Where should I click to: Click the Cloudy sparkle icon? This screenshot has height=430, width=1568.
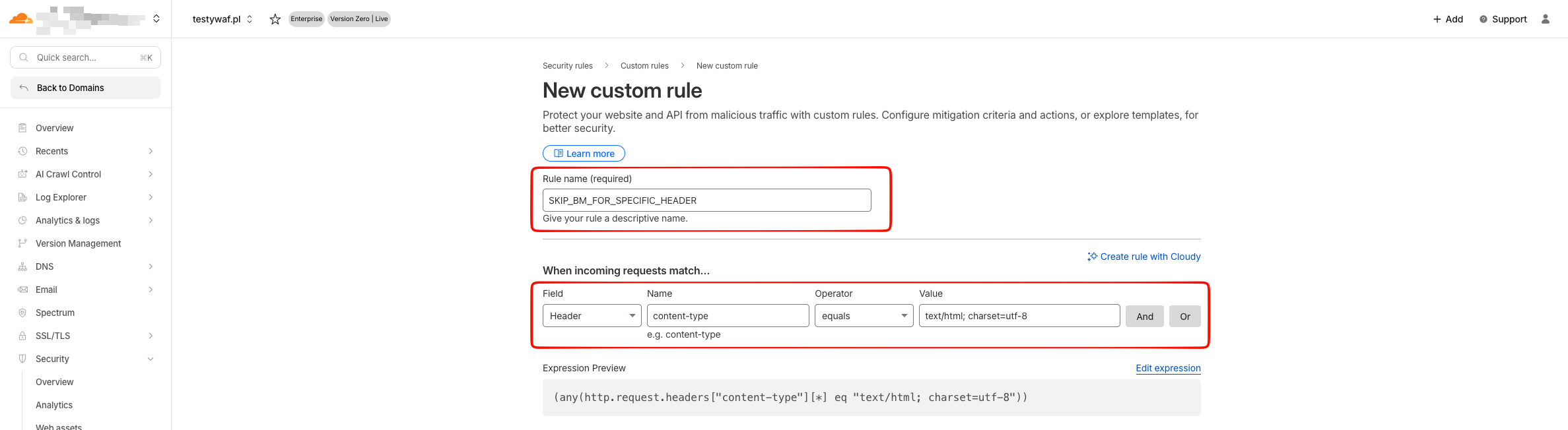[x=1092, y=257]
